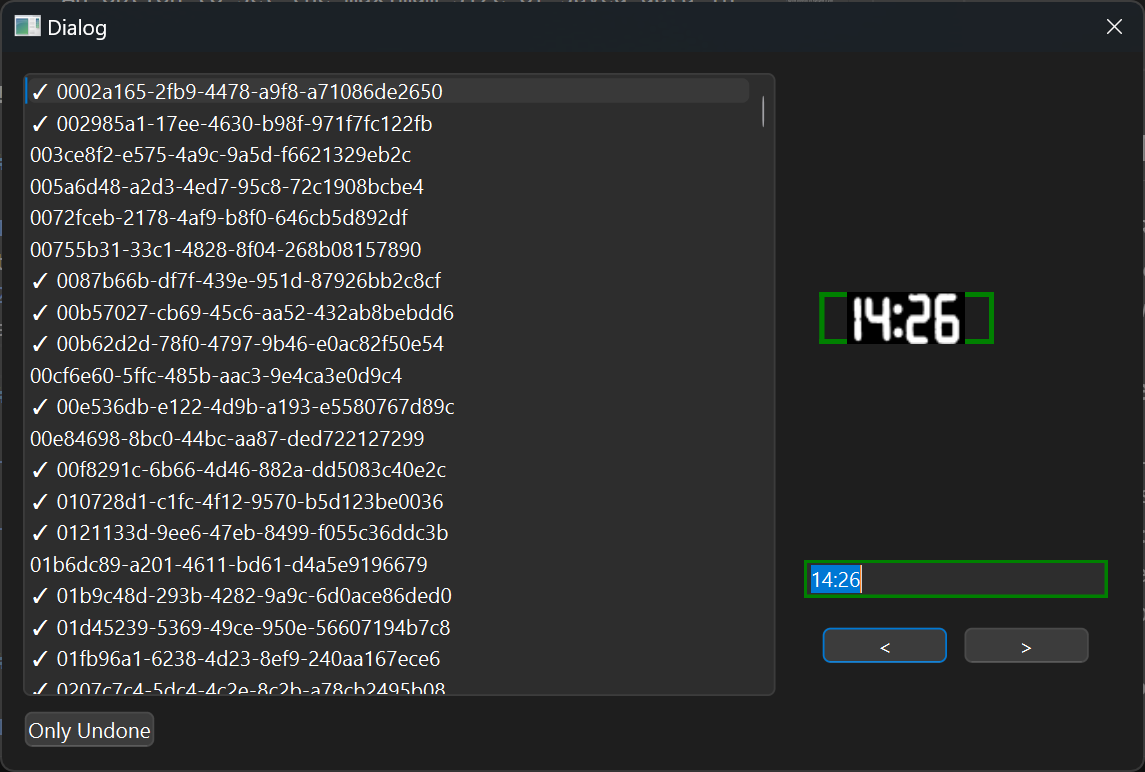The height and width of the screenshot is (772, 1145).
Task: Toggle the Only Undone button
Action: pyautogui.click(x=89, y=730)
